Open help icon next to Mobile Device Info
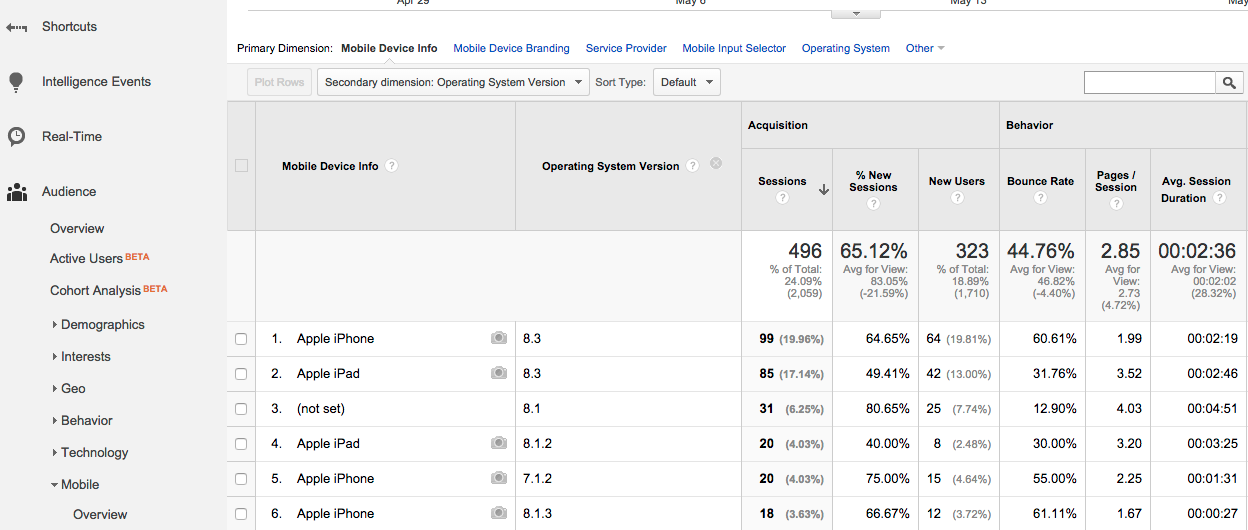The width and height of the screenshot is (1248, 530). (392, 166)
